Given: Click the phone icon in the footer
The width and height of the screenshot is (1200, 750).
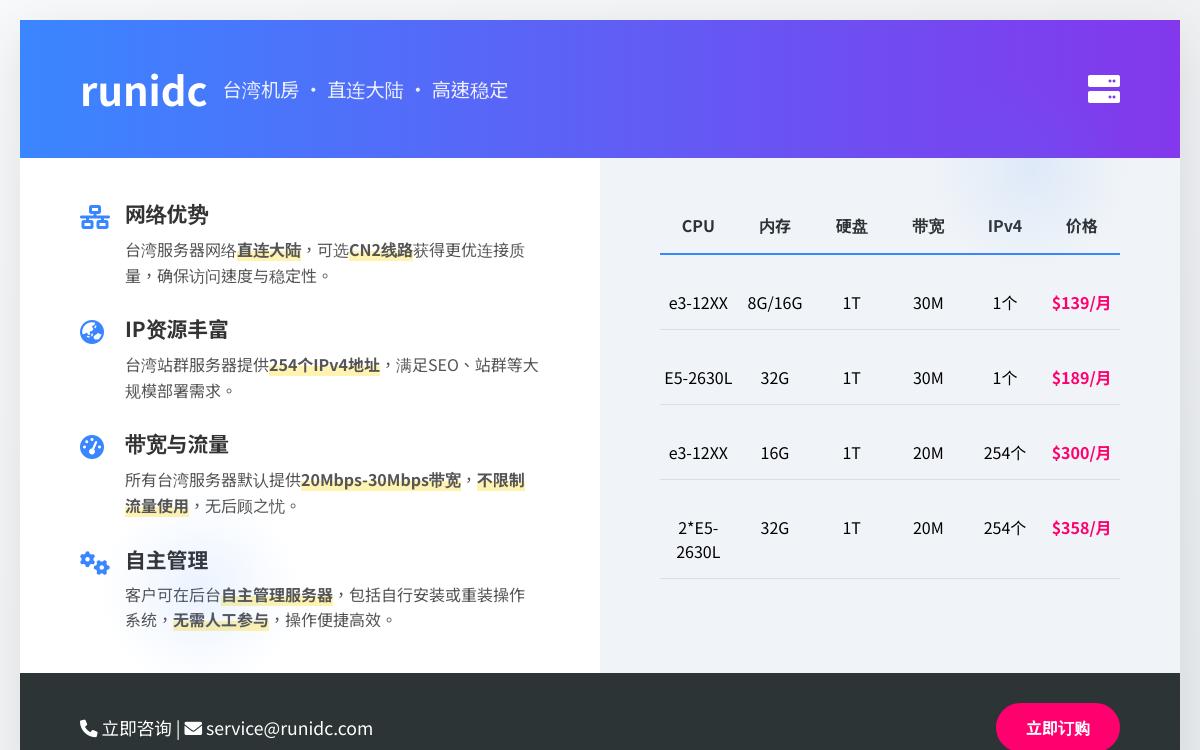Looking at the screenshot, I should coord(88,728).
